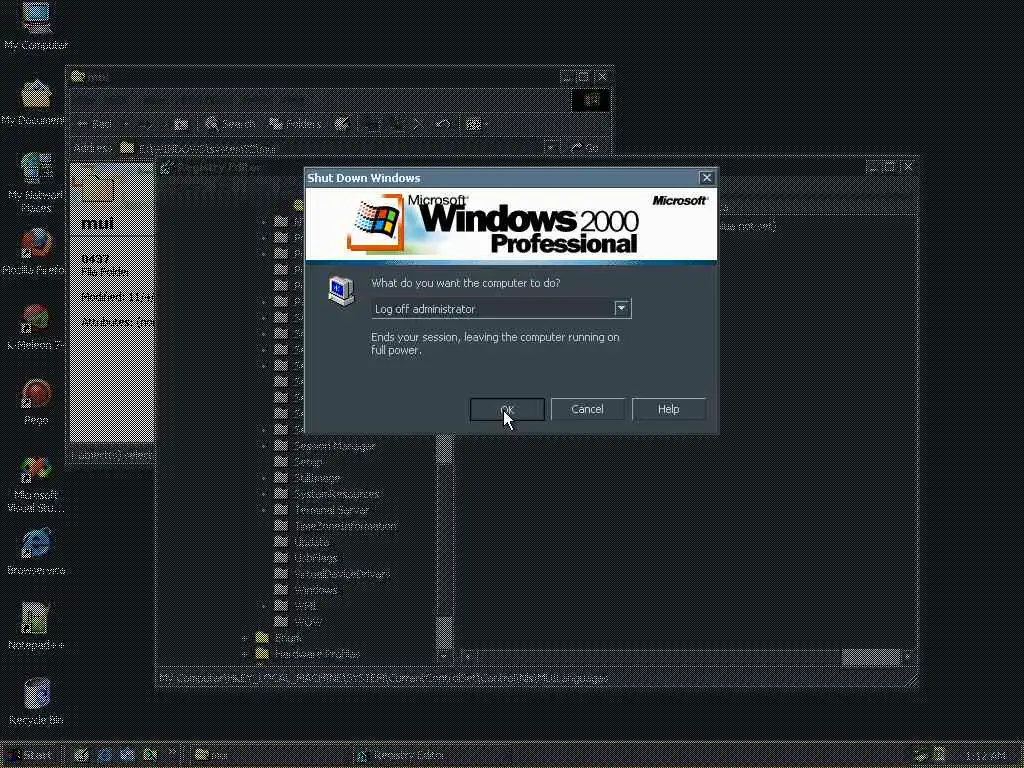
Task: Confirm with the OK button
Action: (507, 409)
